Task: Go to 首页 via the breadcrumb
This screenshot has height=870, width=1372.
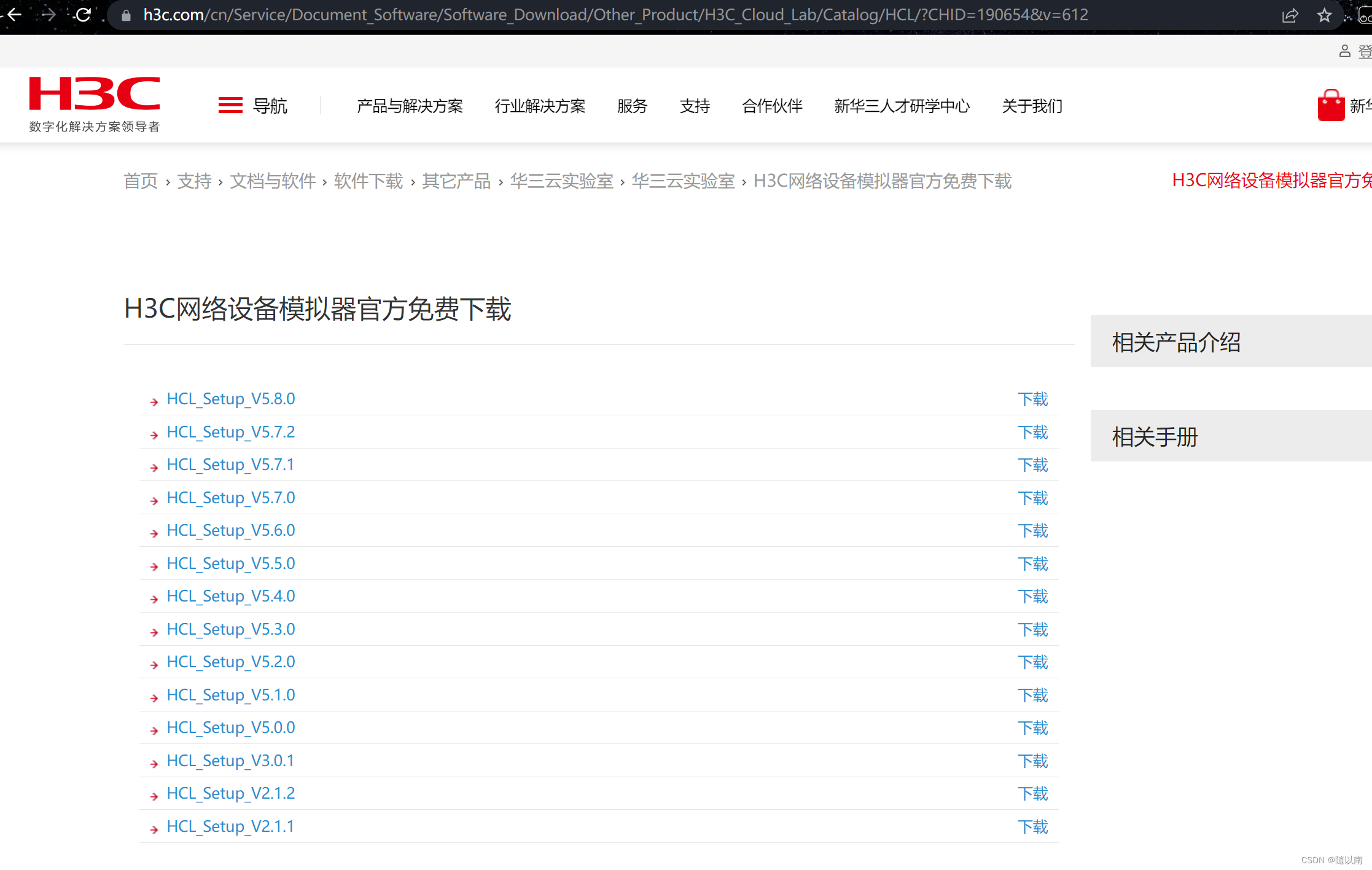Action: [x=141, y=181]
